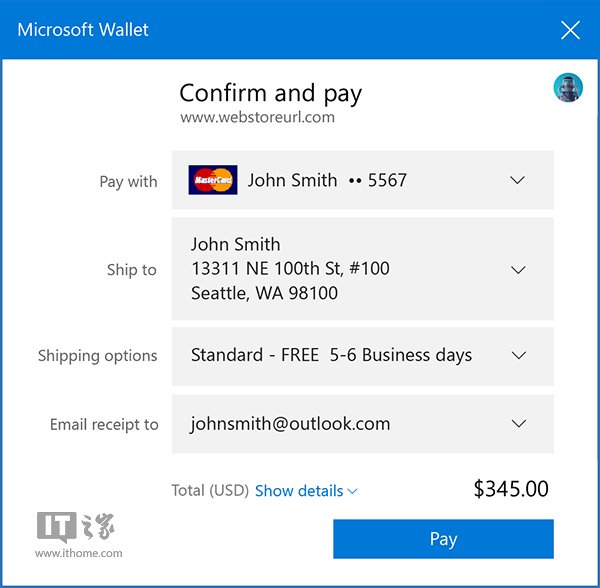This screenshot has height=588, width=600.
Task: Click the Show details chevron arrow
Action: 352,491
